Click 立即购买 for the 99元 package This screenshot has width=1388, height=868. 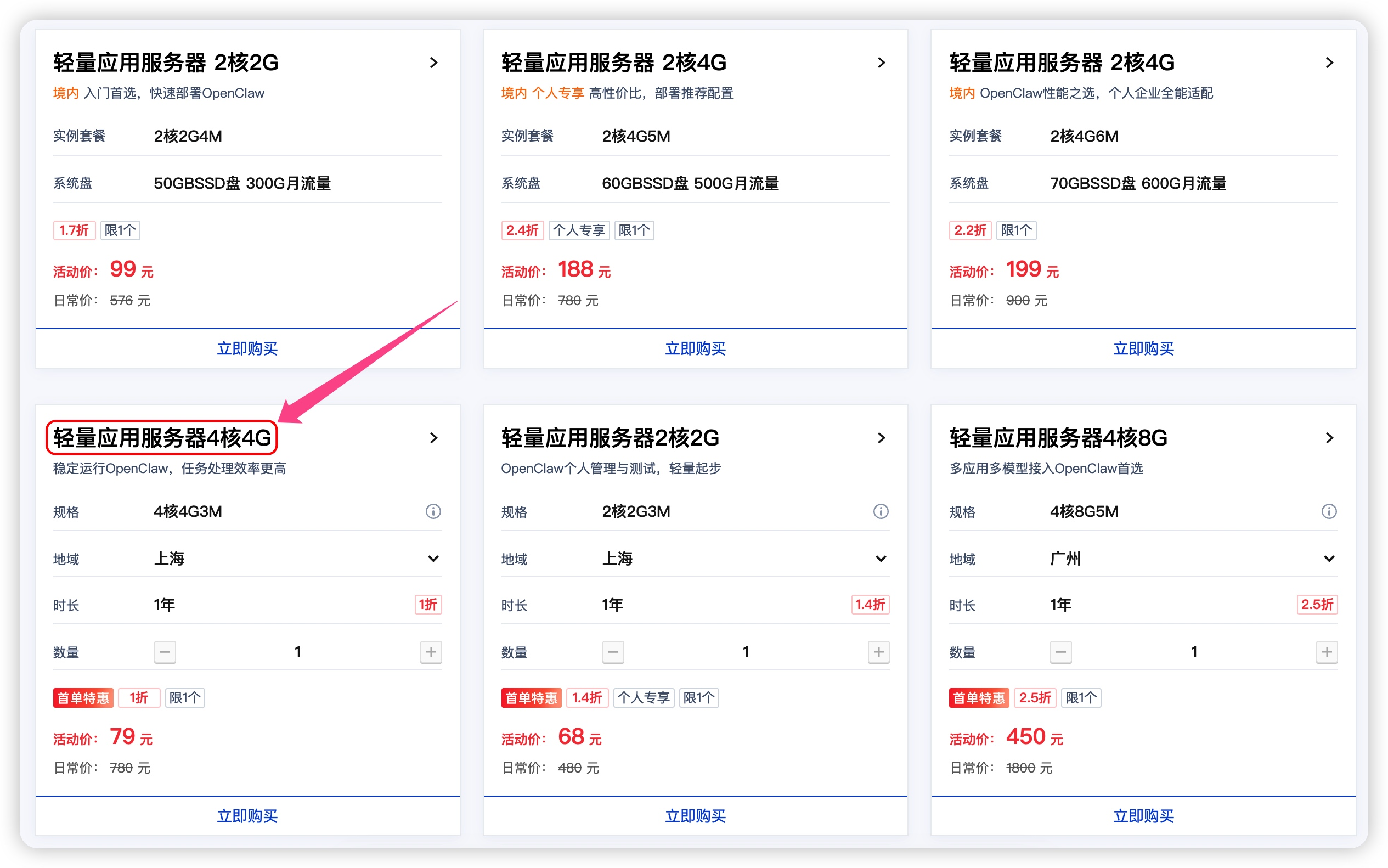pyautogui.click(x=247, y=348)
